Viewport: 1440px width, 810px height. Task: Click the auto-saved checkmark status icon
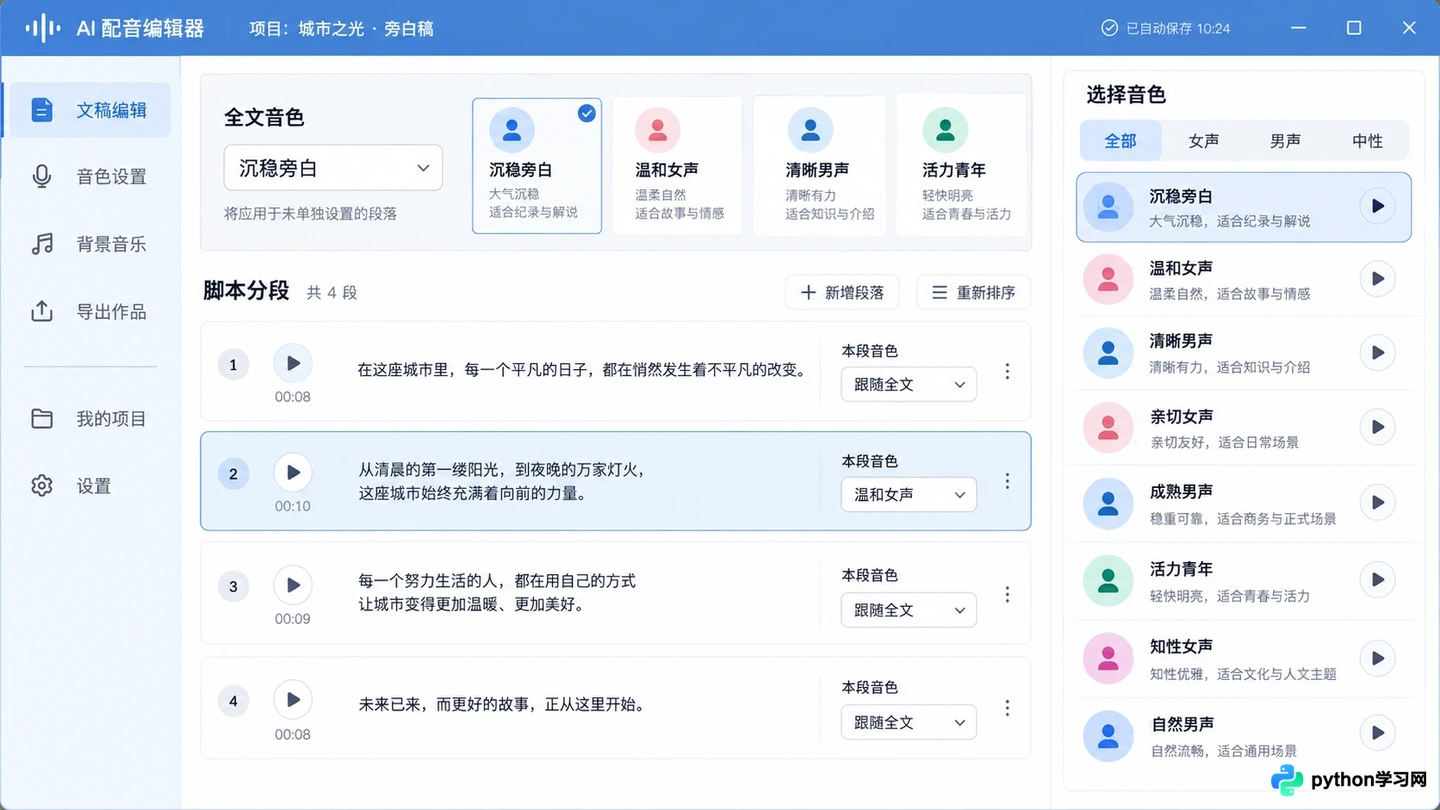1109,28
